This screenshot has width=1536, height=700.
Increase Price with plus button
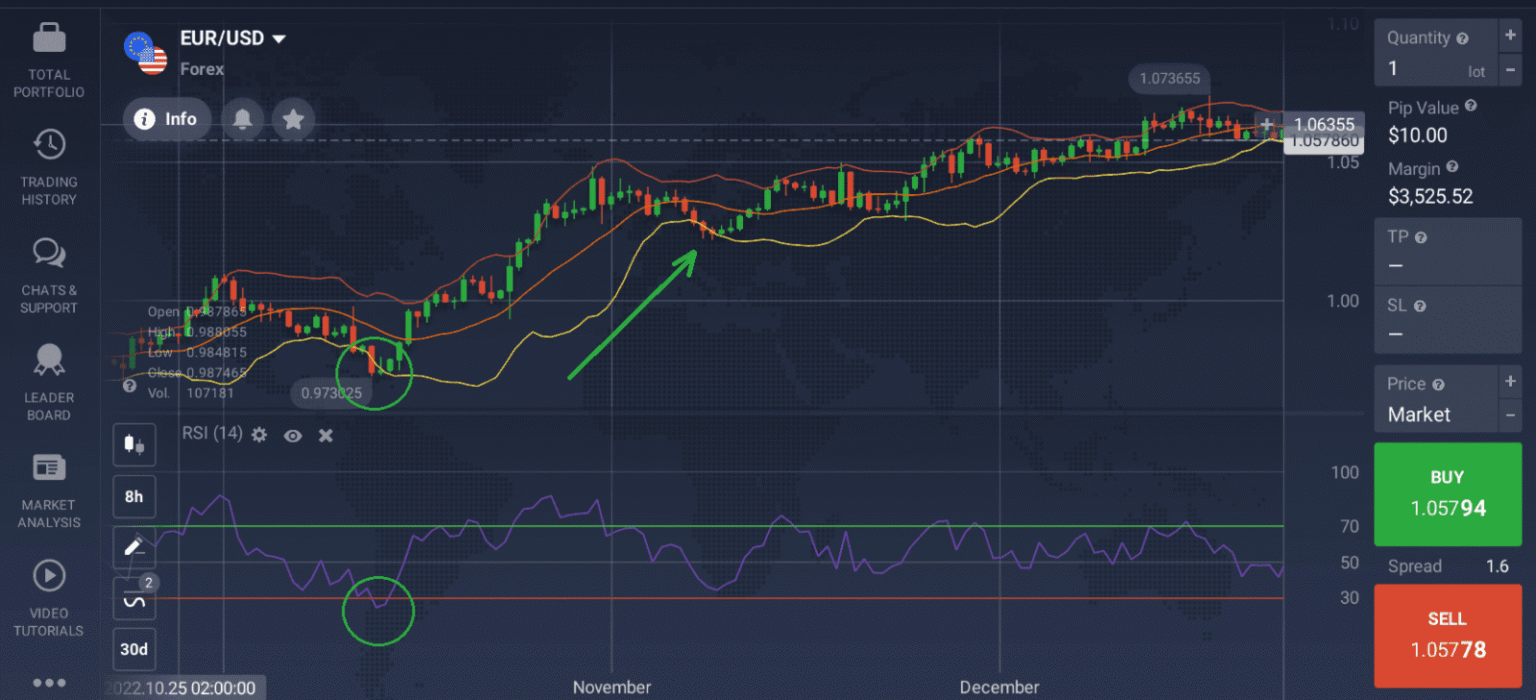pos(1510,381)
